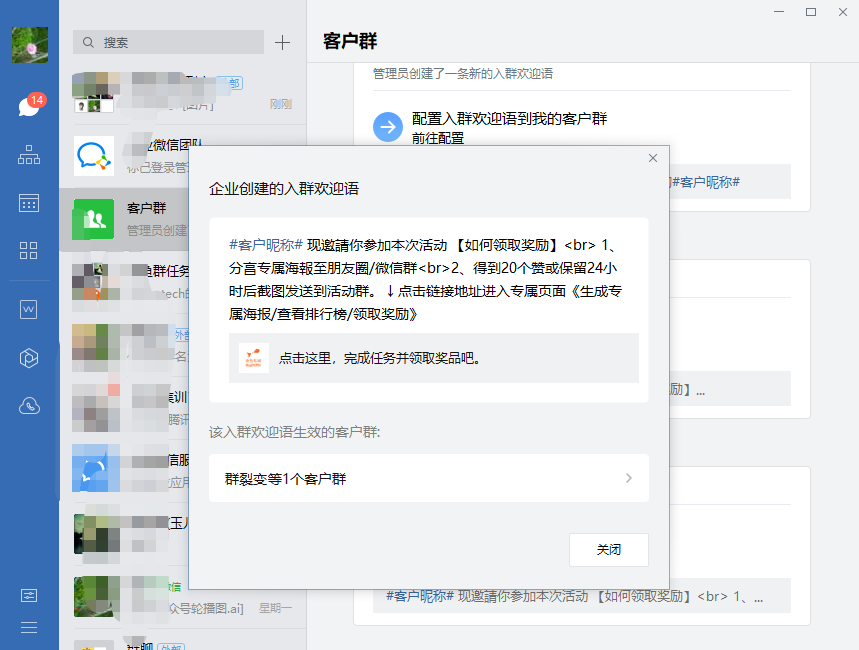This screenshot has width=859, height=650.
Task: Open the WeDoc documents icon in sidebar
Action: point(29,309)
